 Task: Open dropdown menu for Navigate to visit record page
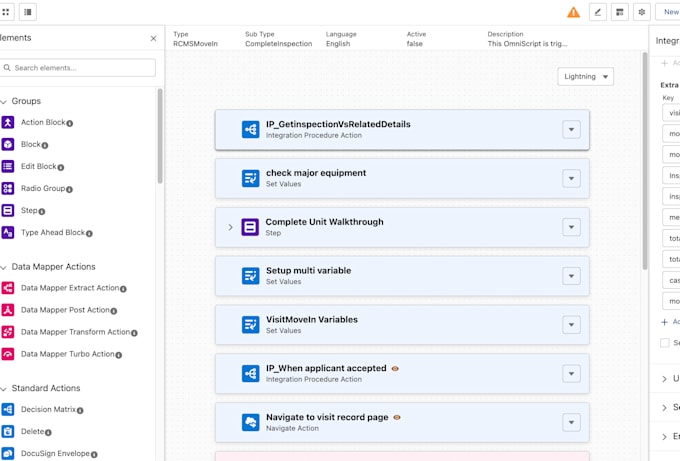(571, 422)
